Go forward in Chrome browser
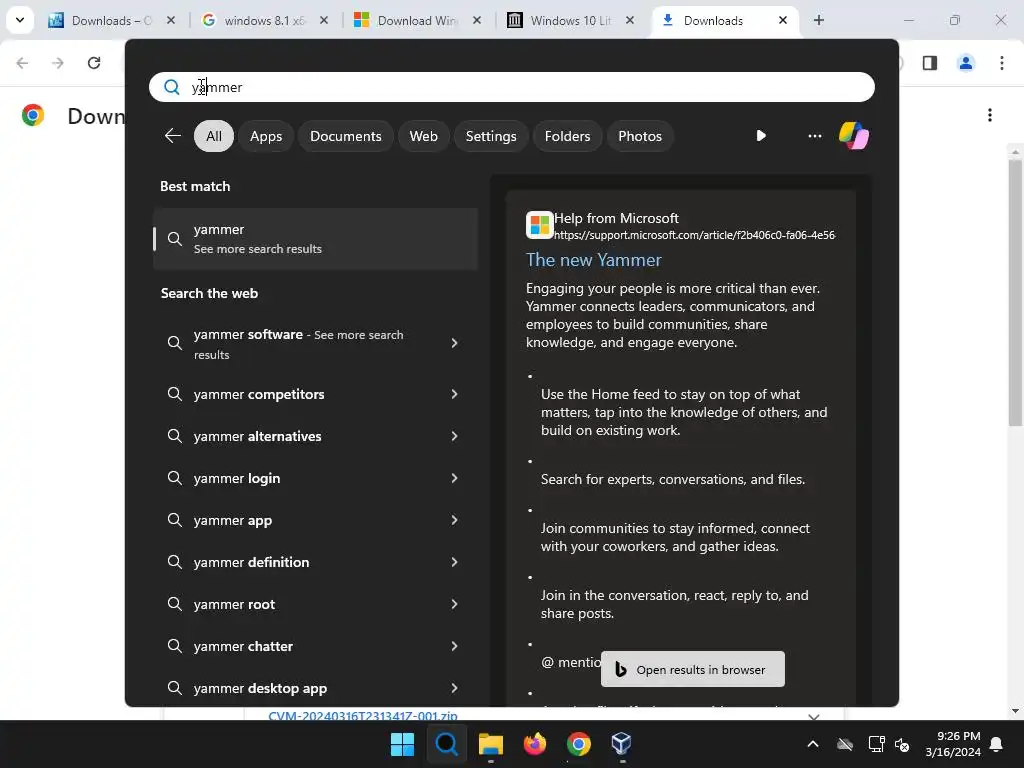 58,63
